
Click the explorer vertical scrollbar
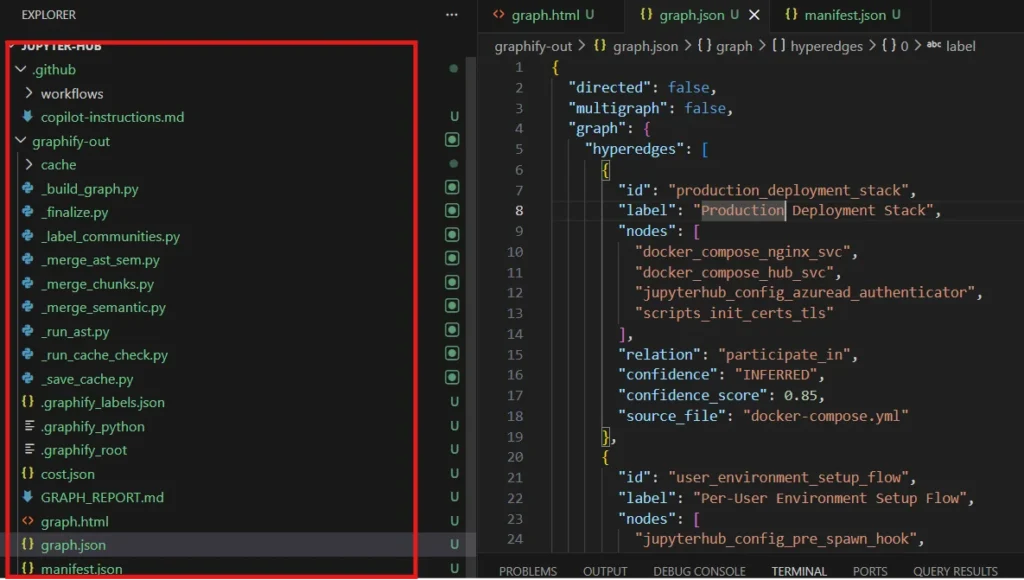(471, 294)
